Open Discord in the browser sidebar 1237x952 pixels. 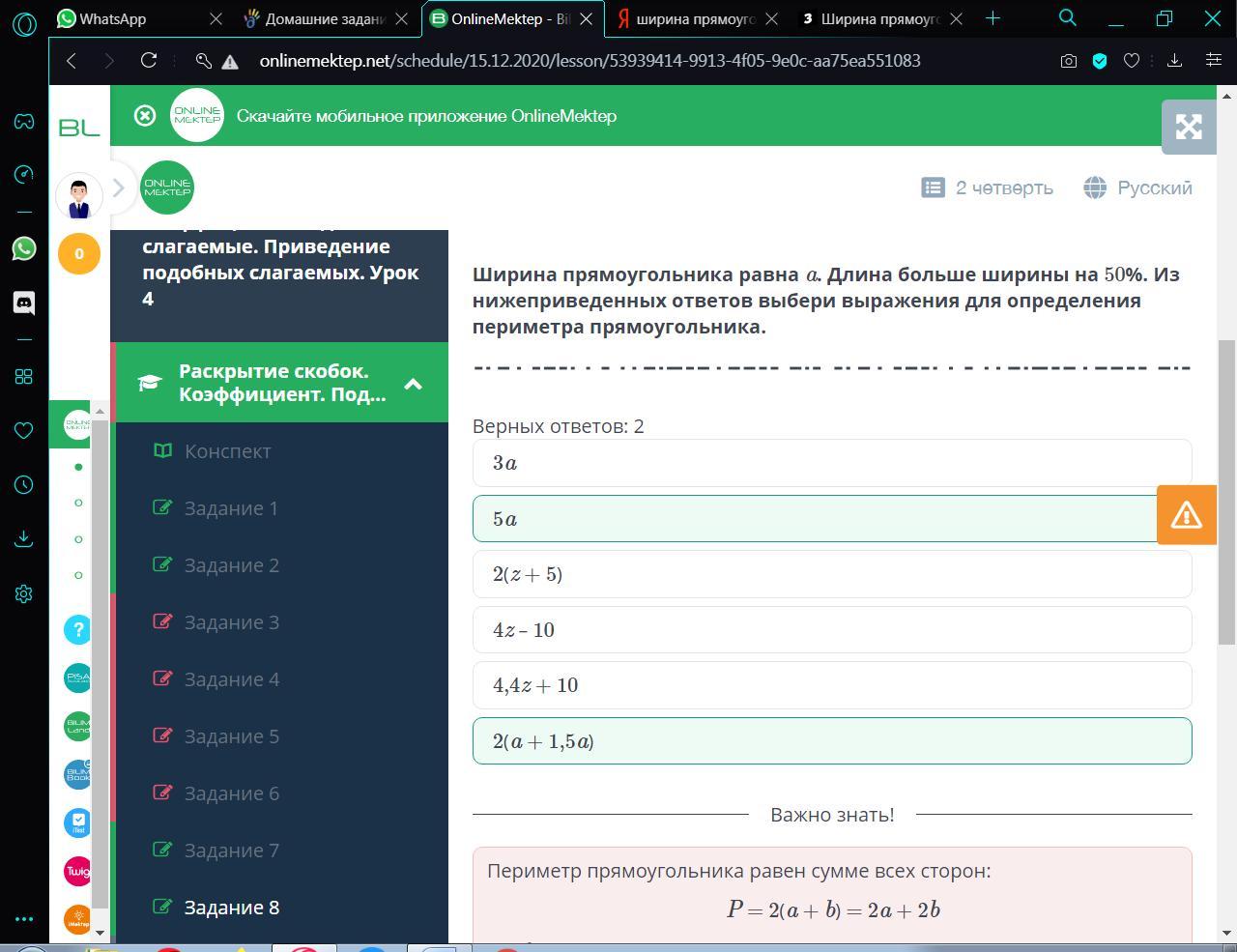coord(24,303)
